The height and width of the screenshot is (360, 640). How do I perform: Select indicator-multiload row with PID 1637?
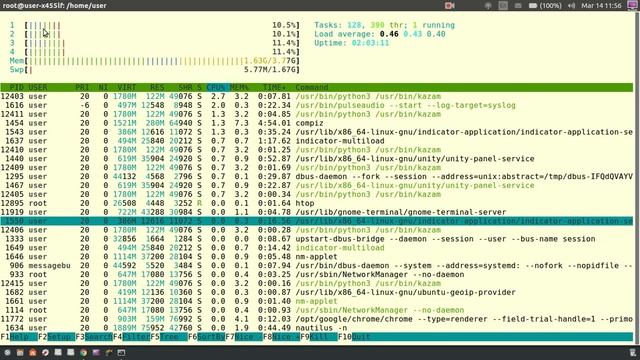(317, 141)
